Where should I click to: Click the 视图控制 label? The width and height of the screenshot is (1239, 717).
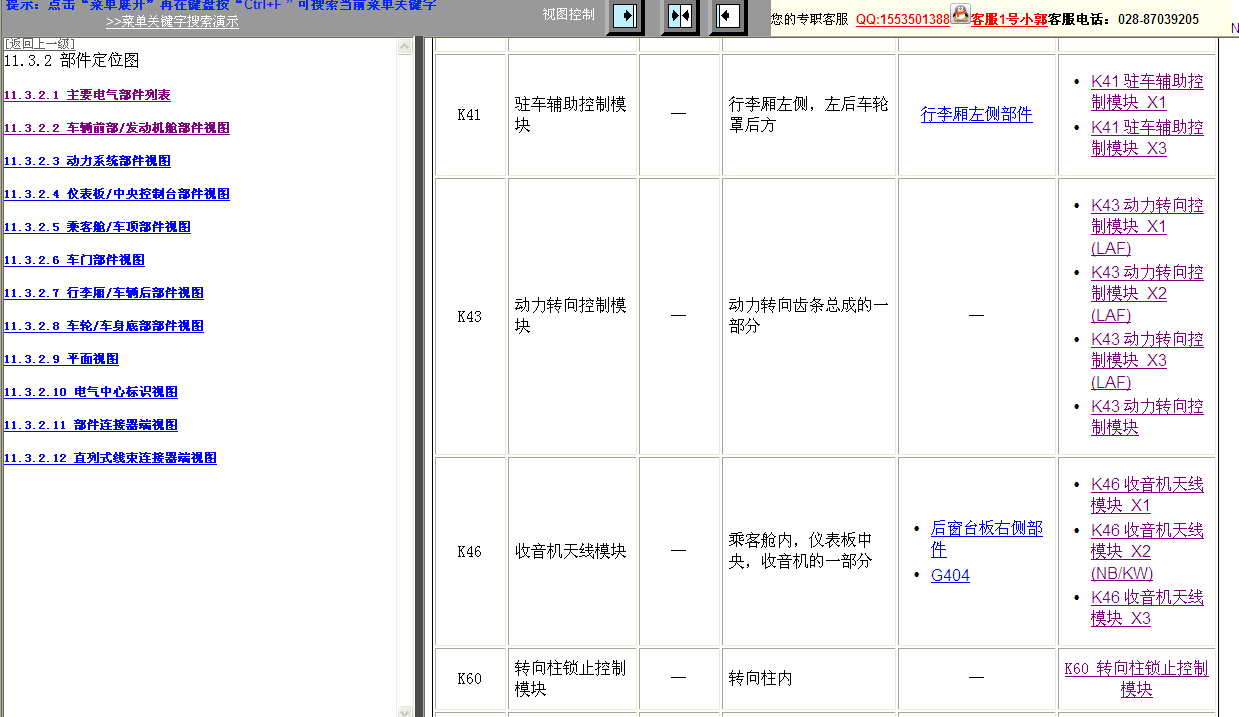[568, 15]
